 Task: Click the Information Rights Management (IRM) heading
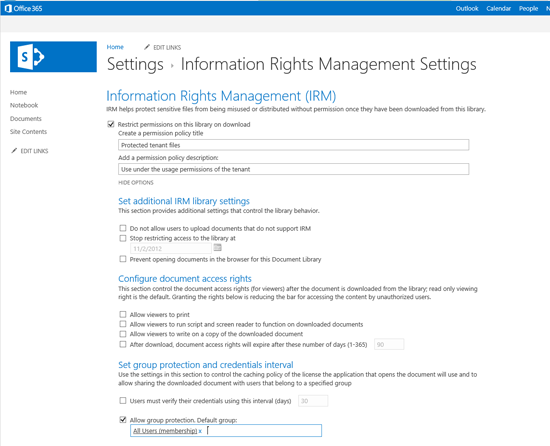(x=221, y=96)
